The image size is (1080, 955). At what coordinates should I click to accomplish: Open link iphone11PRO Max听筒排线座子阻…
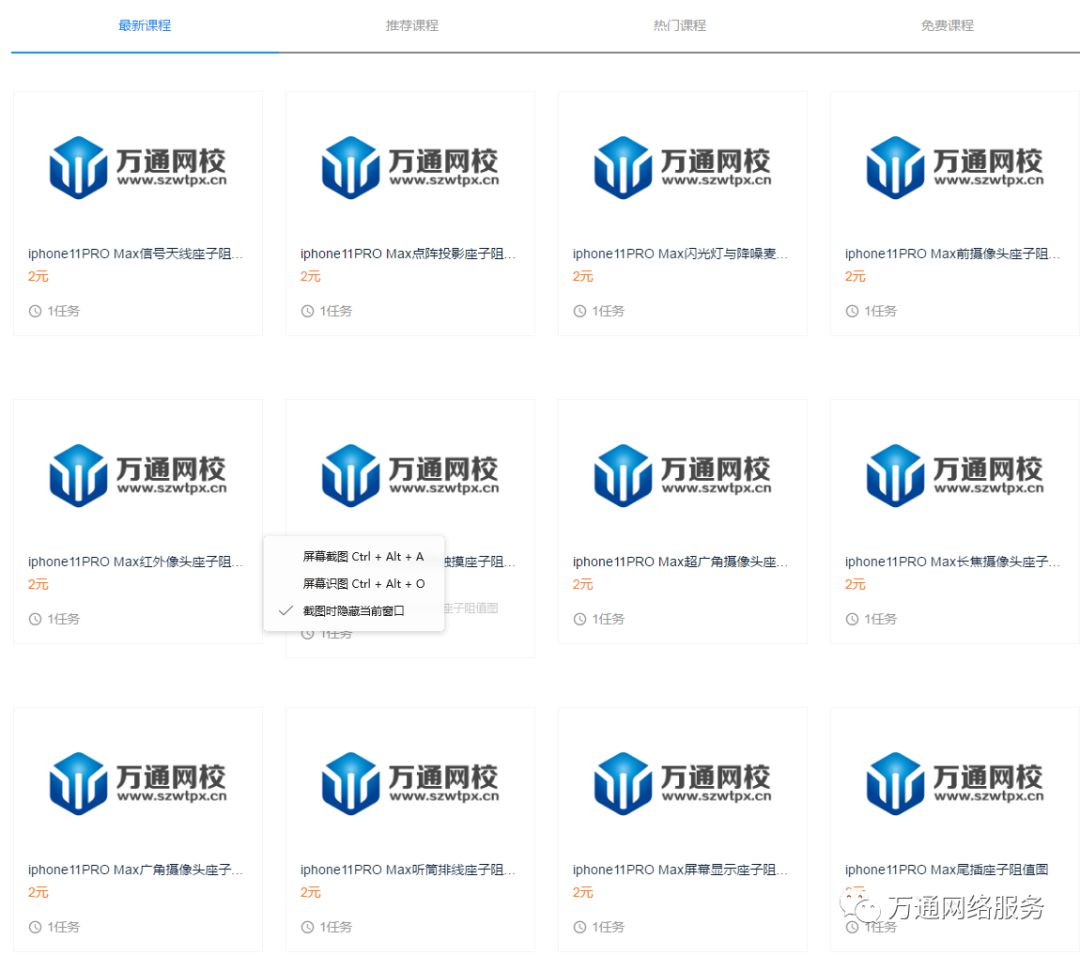(408, 869)
